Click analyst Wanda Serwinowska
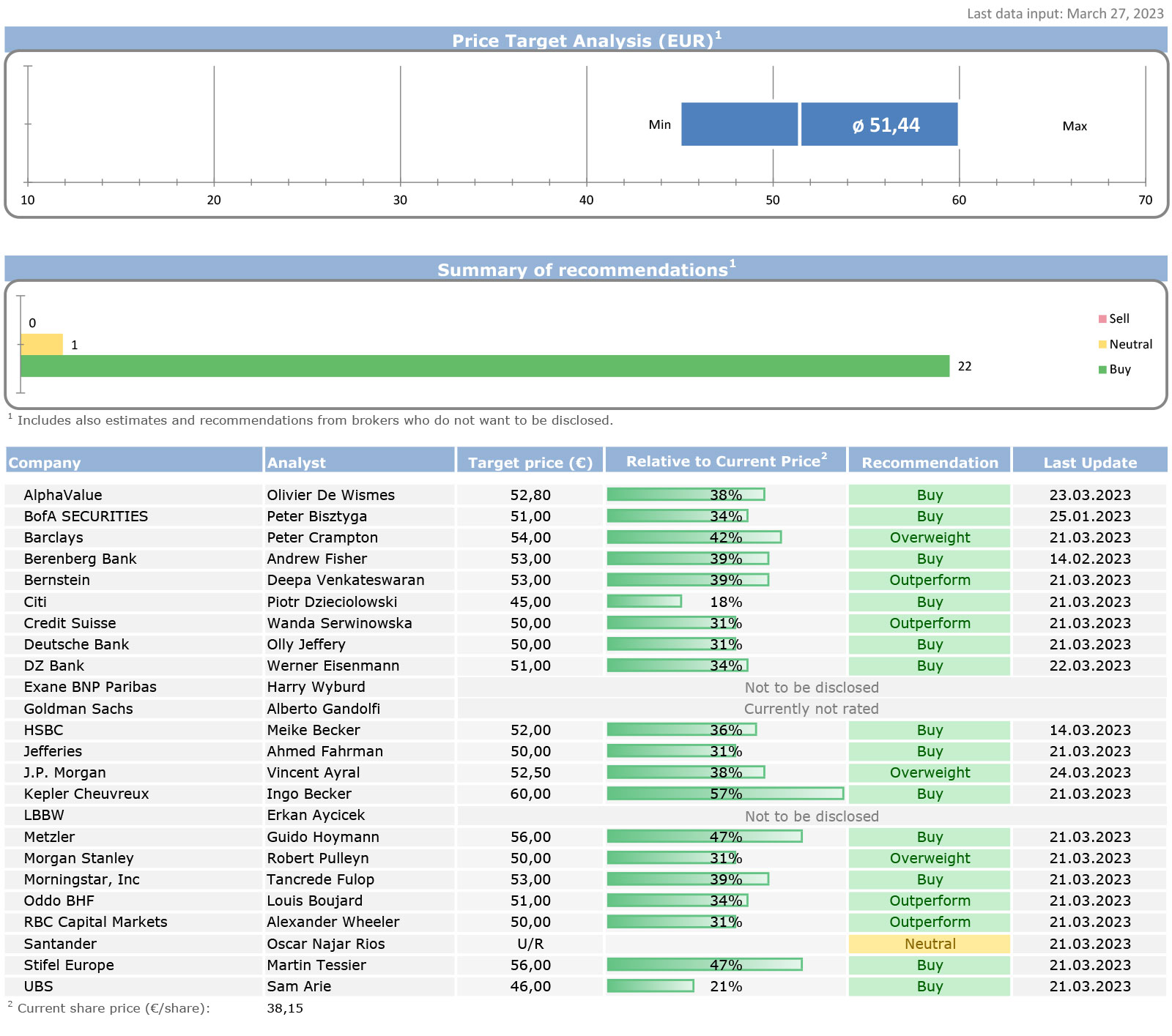This screenshot has height=1036, width=1172. [339, 623]
